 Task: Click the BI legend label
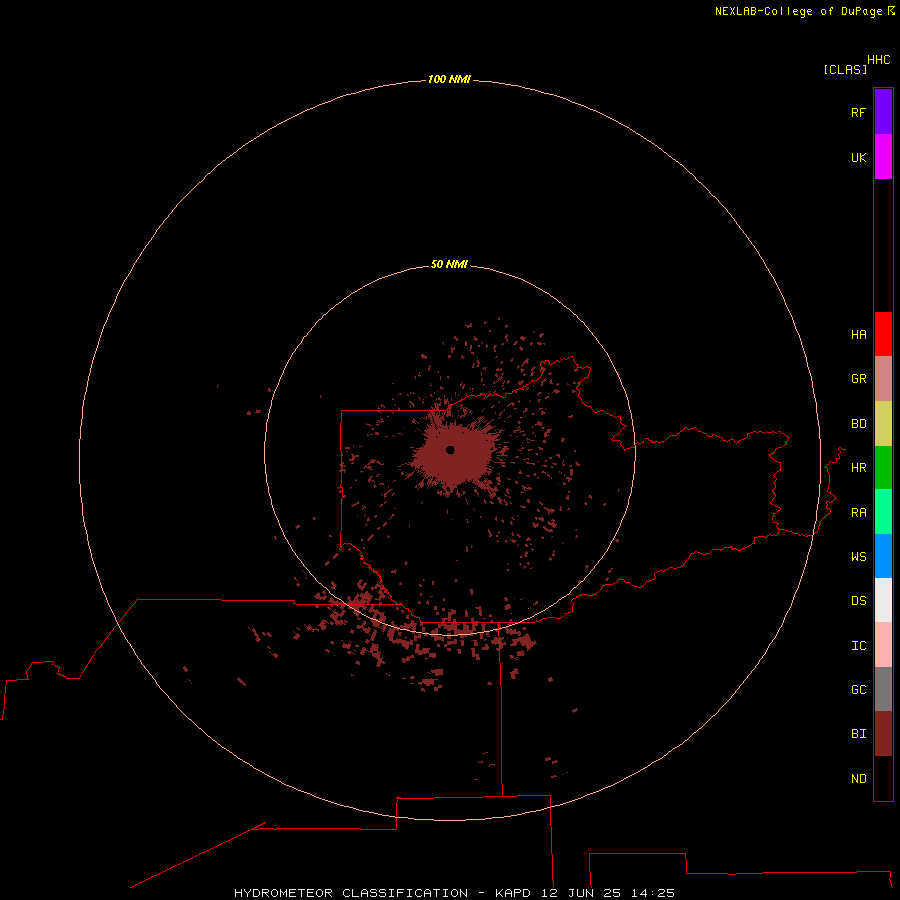858,734
